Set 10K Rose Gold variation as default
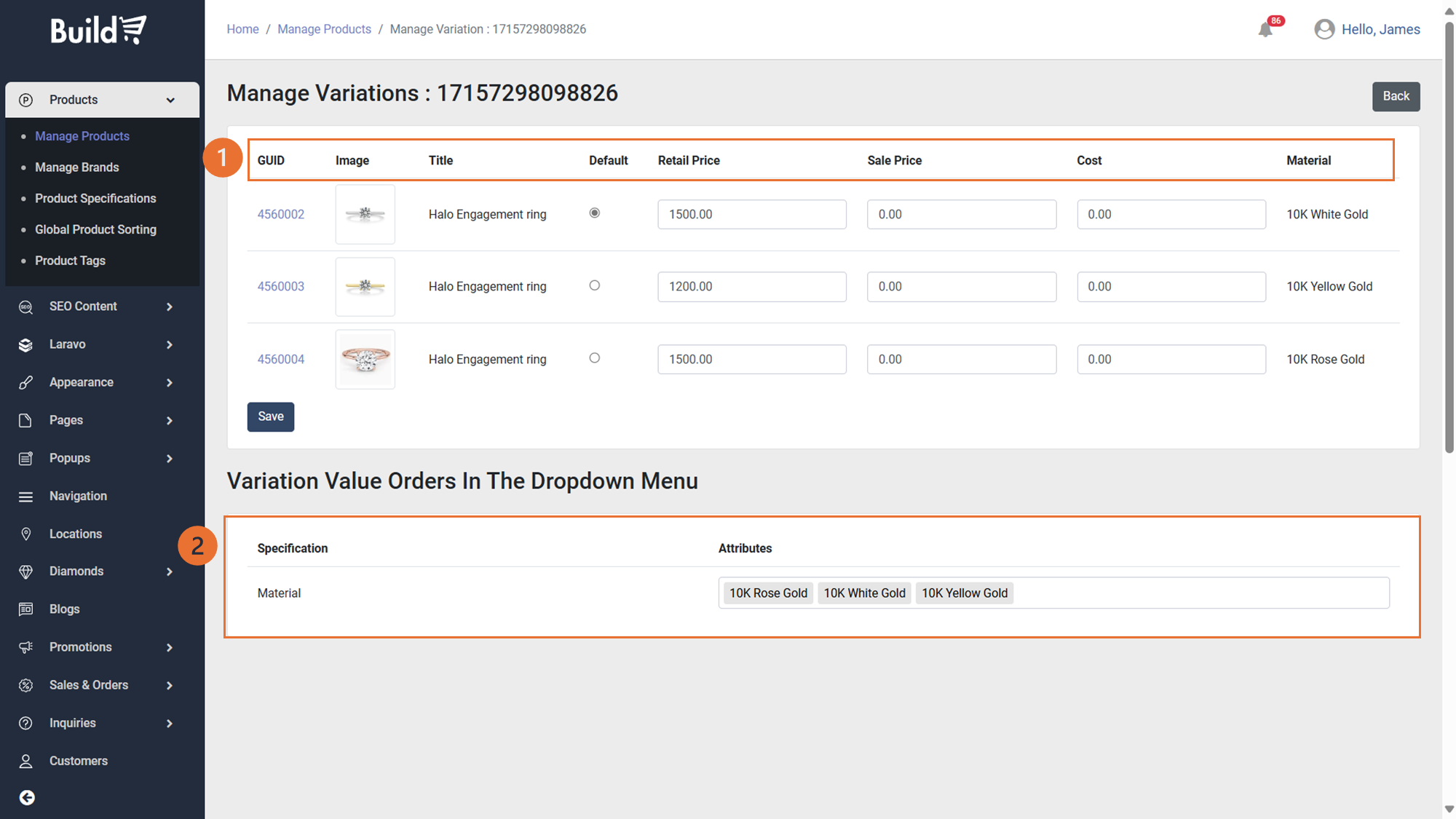 coord(595,358)
